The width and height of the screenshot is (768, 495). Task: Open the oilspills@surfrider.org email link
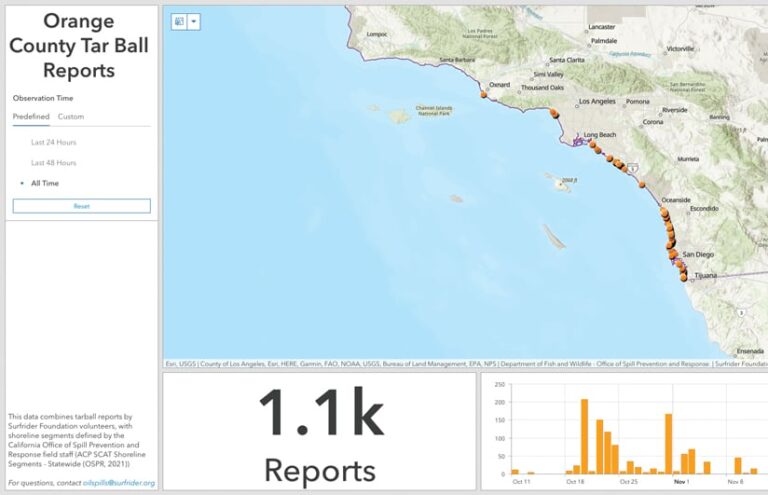[x=119, y=483]
